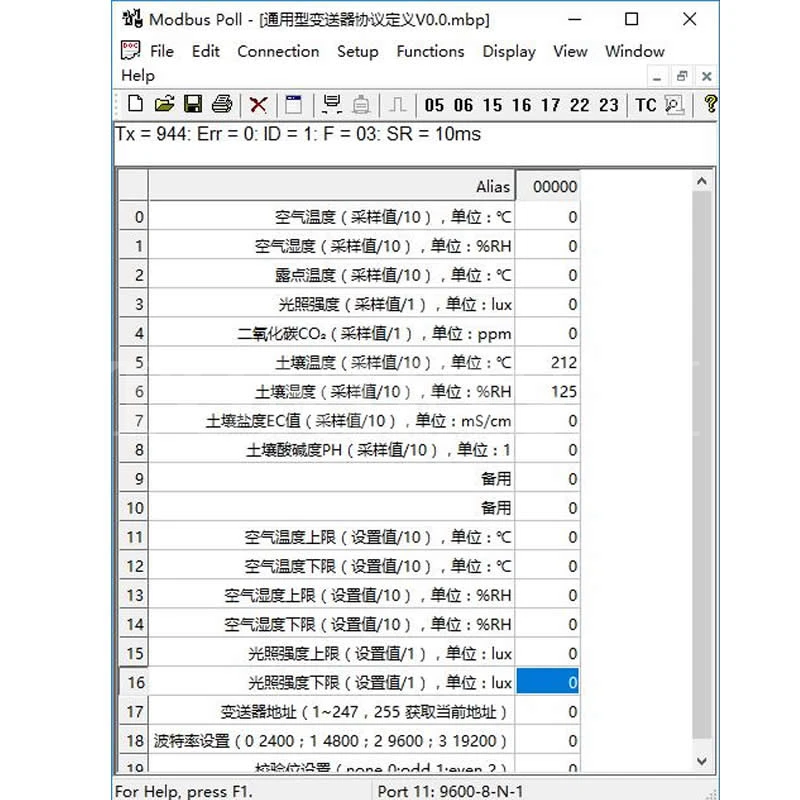800x800 pixels.
Task: Click the vertical scrollbar thumb
Action: (702, 464)
